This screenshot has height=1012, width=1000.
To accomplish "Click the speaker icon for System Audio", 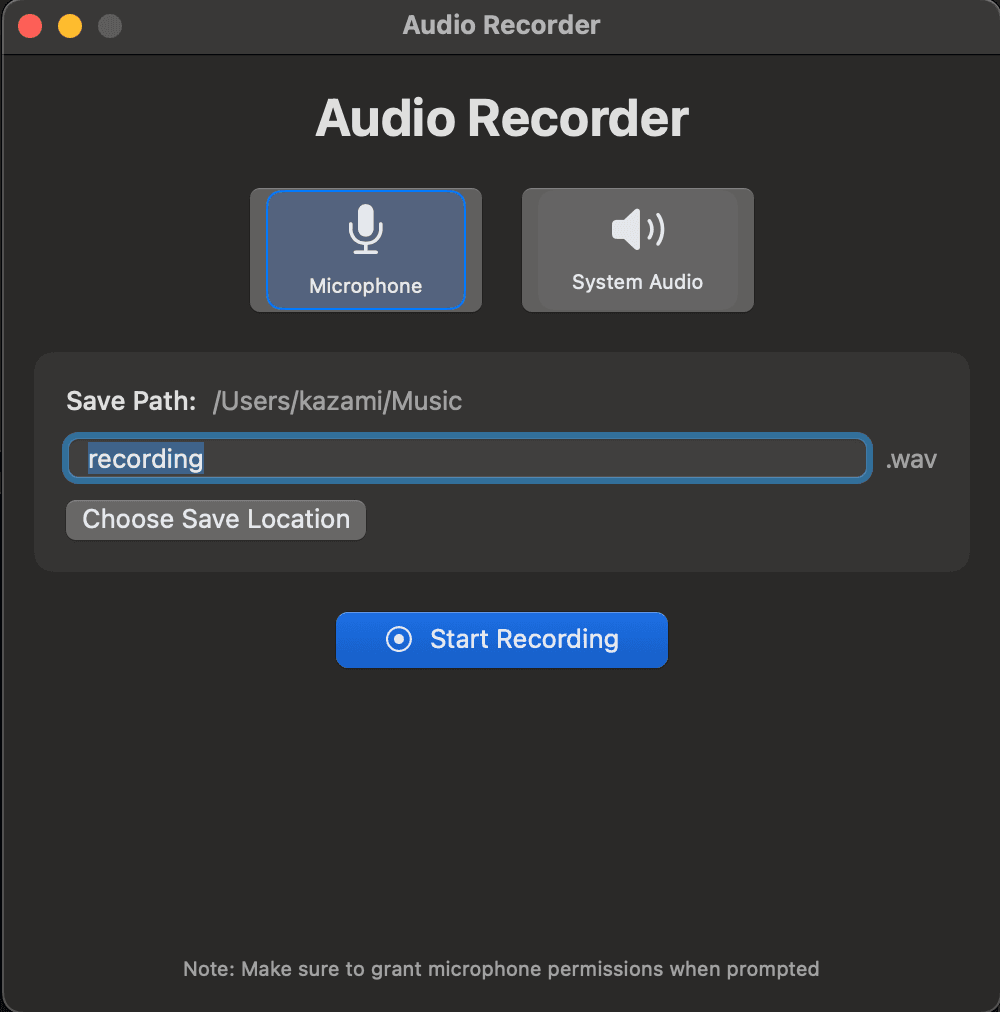I will [x=637, y=230].
